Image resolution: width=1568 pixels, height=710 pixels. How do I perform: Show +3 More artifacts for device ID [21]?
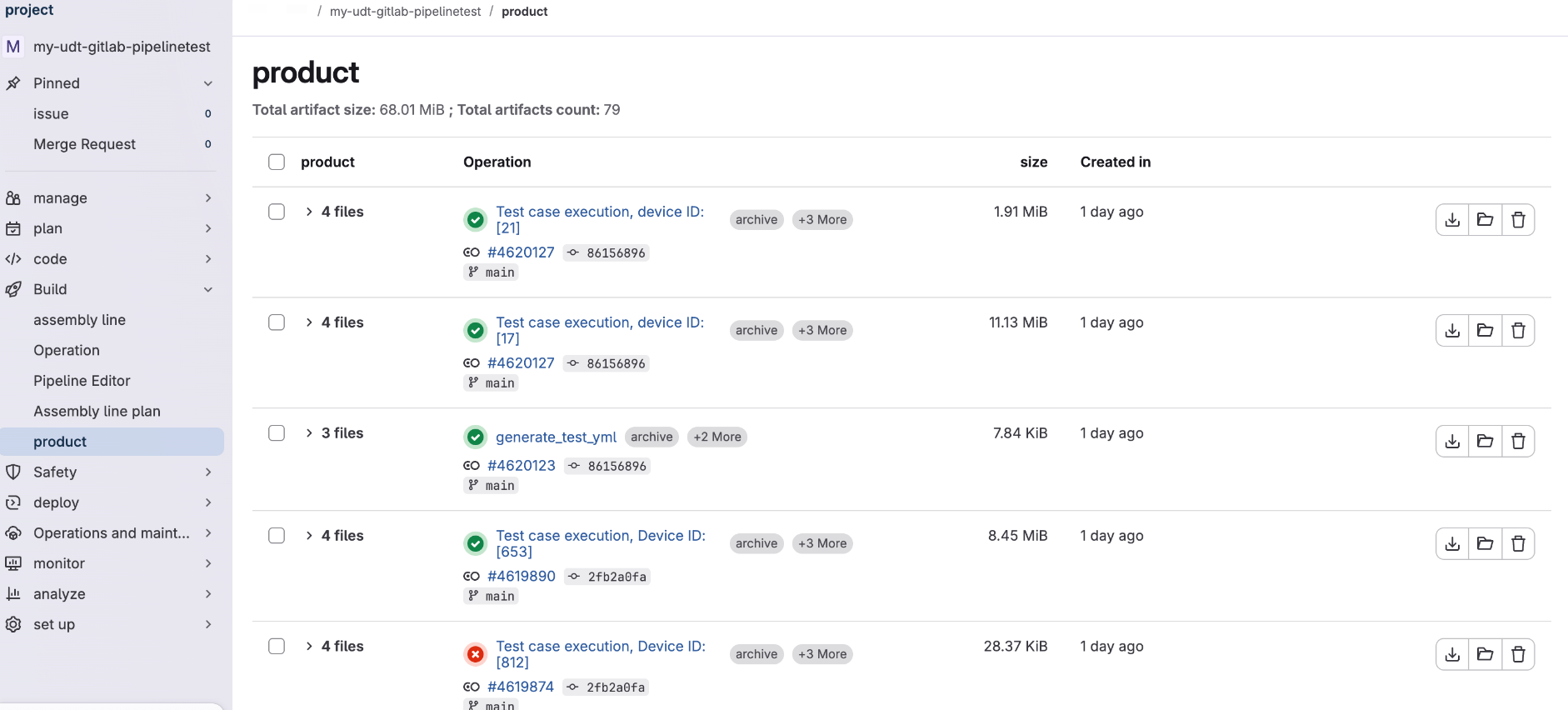pyautogui.click(x=821, y=220)
